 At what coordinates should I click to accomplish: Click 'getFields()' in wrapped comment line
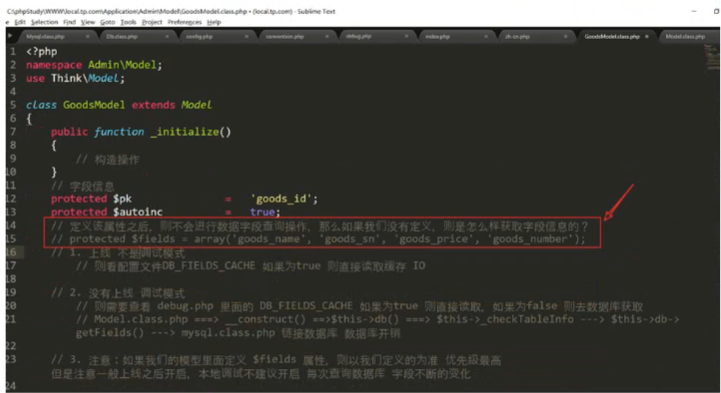[x=109, y=333]
